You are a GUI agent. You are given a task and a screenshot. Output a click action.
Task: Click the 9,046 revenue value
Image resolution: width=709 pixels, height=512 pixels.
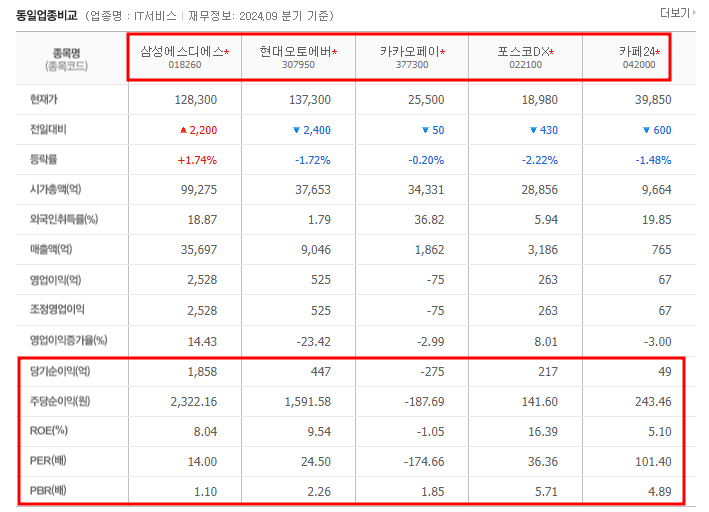point(316,250)
